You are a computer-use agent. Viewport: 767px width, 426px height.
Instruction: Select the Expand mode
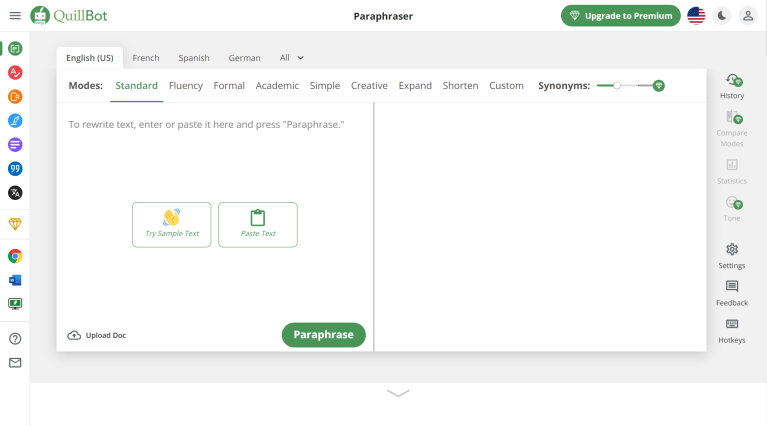click(415, 86)
